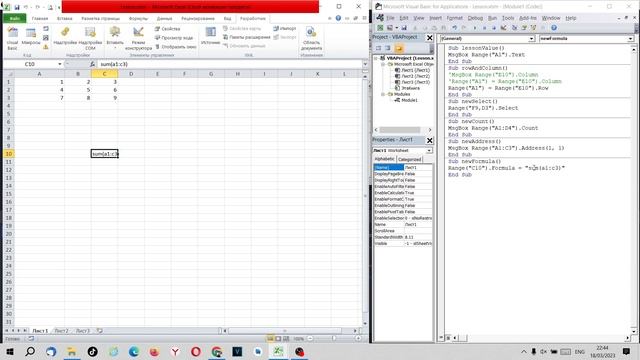Select cell A1 containing 1
This screenshot has width=640, height=360.
point(39,82)
